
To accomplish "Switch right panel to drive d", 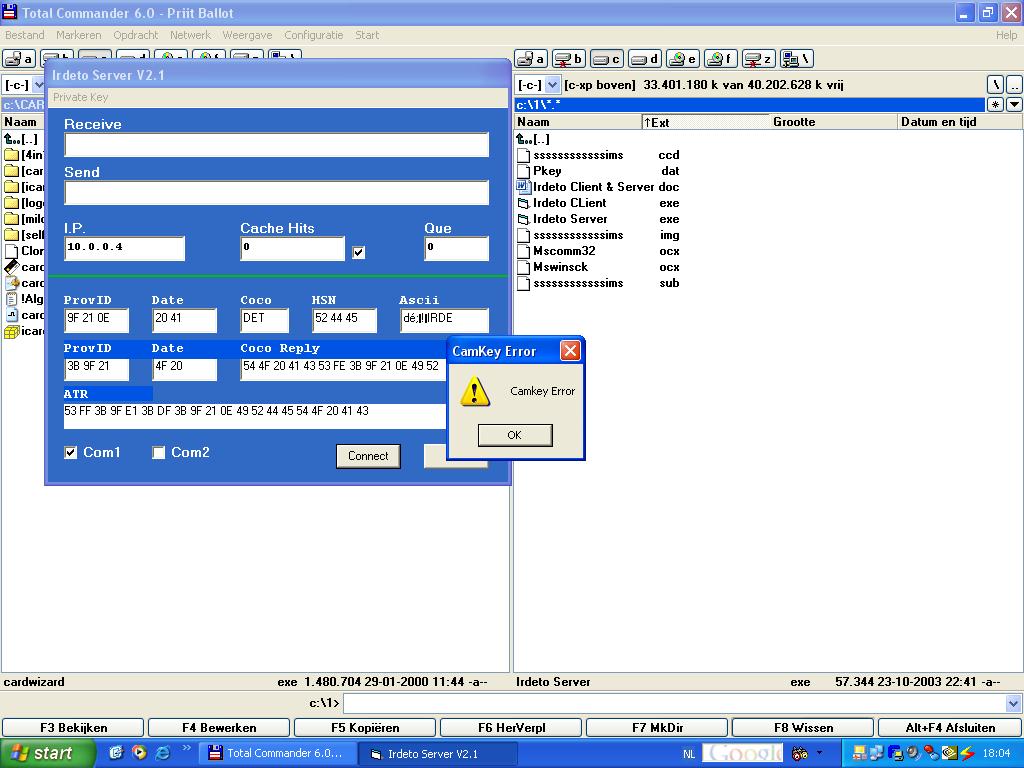I will [644, 59].
